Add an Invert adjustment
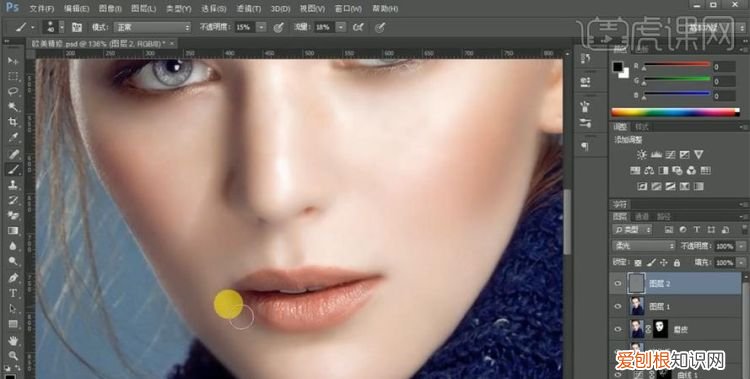Screen dimensions: 750x379 click(x=642, y=186)
